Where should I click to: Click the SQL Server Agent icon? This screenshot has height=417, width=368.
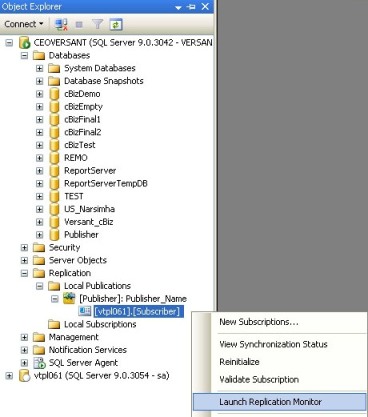click(39, 363)
